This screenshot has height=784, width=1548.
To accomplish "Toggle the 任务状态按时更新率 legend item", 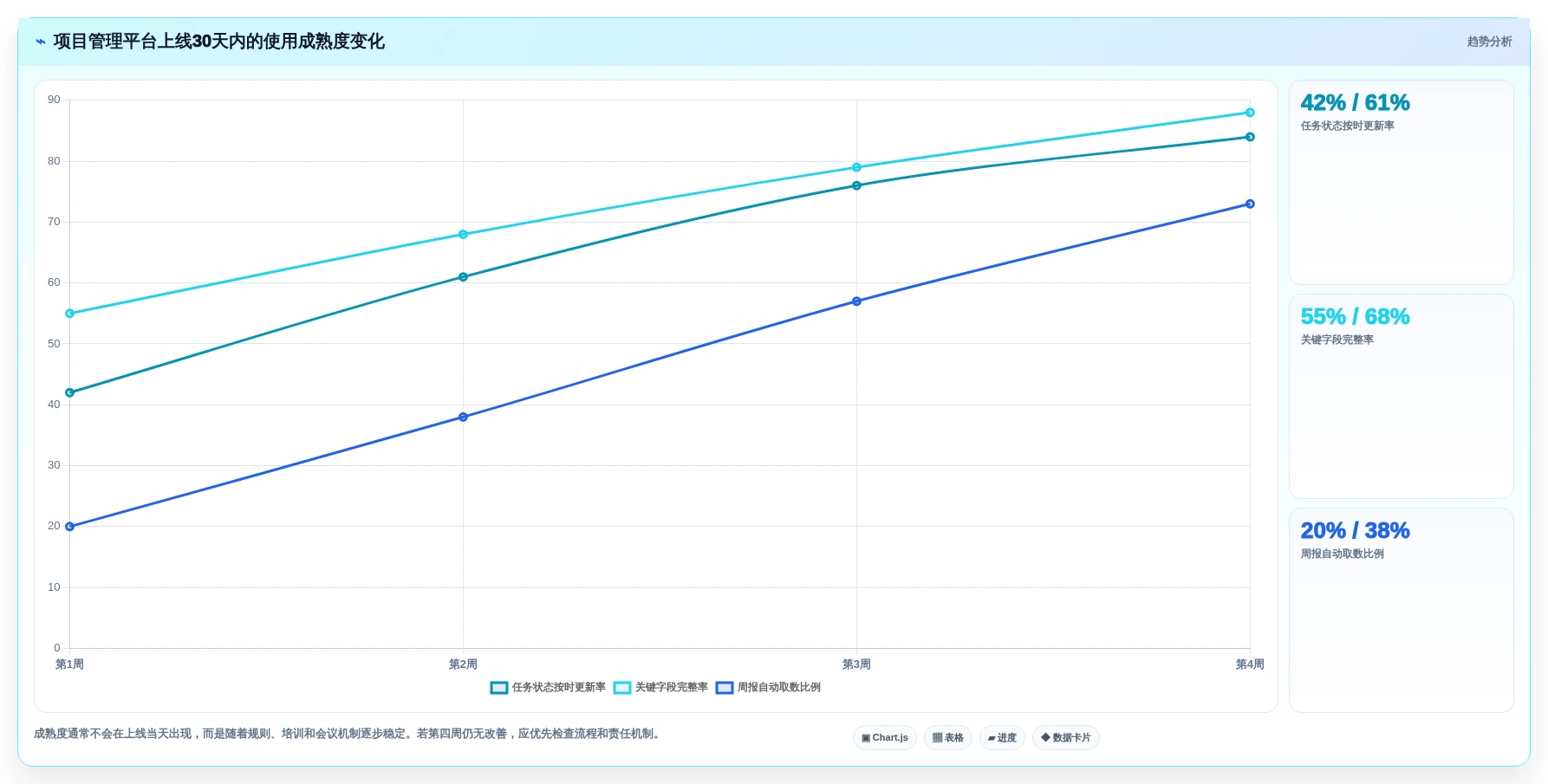I will pos(548,688).
